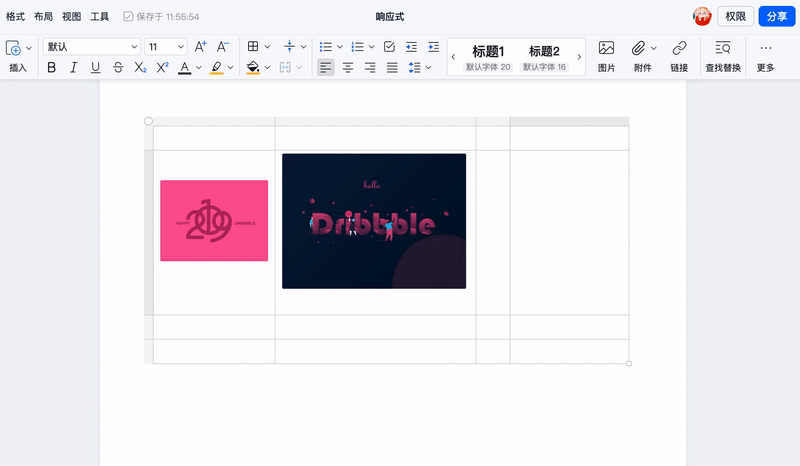The width and height of the screenshot is (800, 466).
Task: Select the pink 2019 image
Action: click(x=214, y=220)
